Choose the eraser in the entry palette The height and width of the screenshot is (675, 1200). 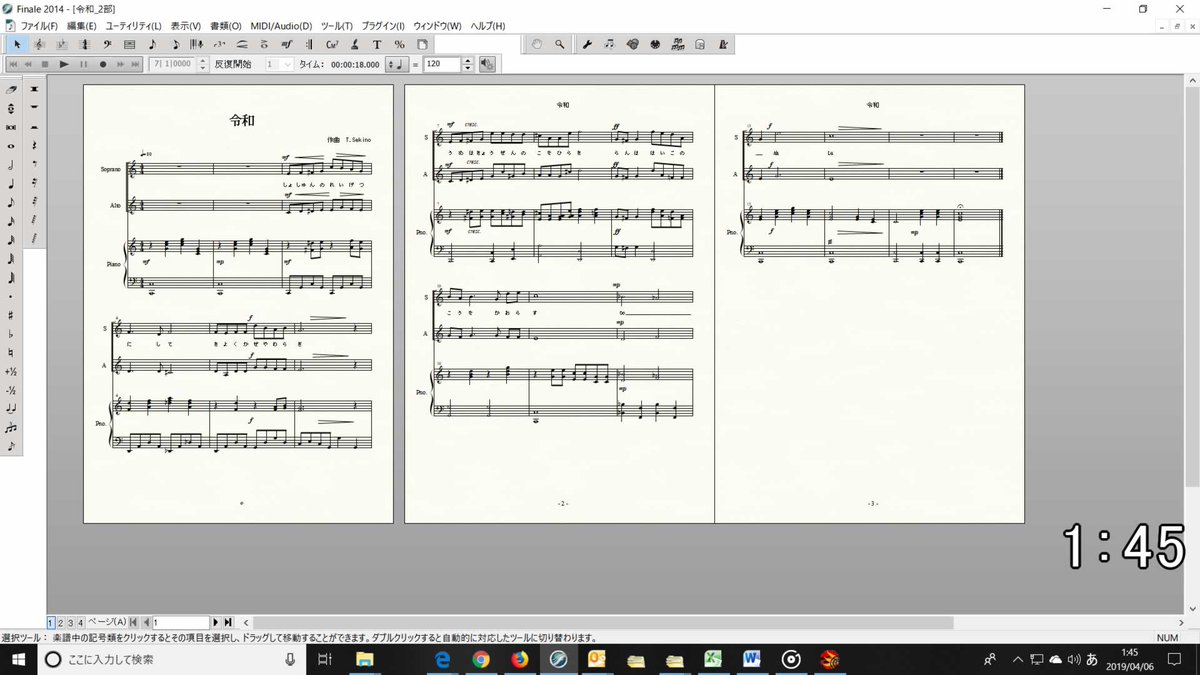point(11,89)
